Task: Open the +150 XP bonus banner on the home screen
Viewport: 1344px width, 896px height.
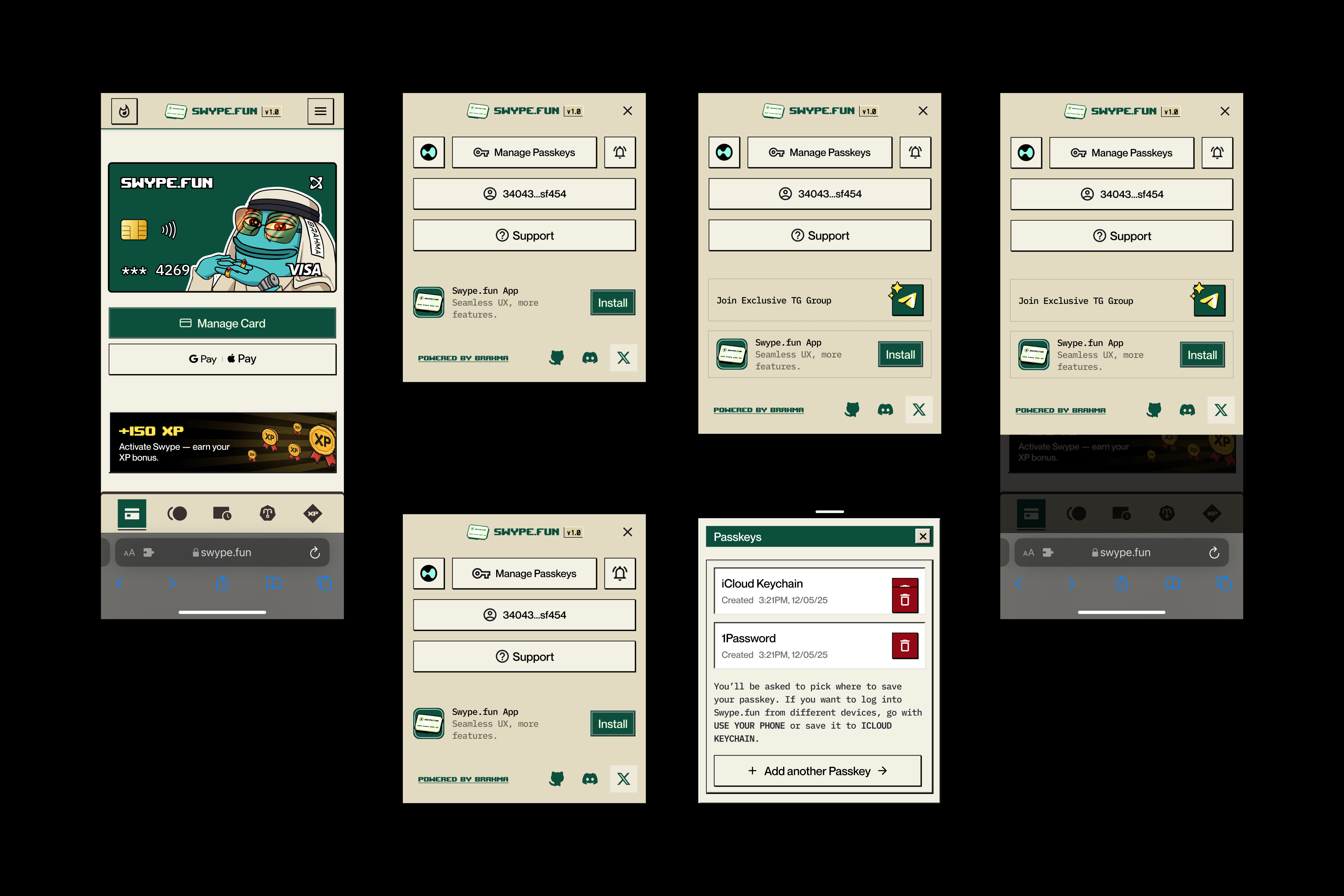Action: 223,442
